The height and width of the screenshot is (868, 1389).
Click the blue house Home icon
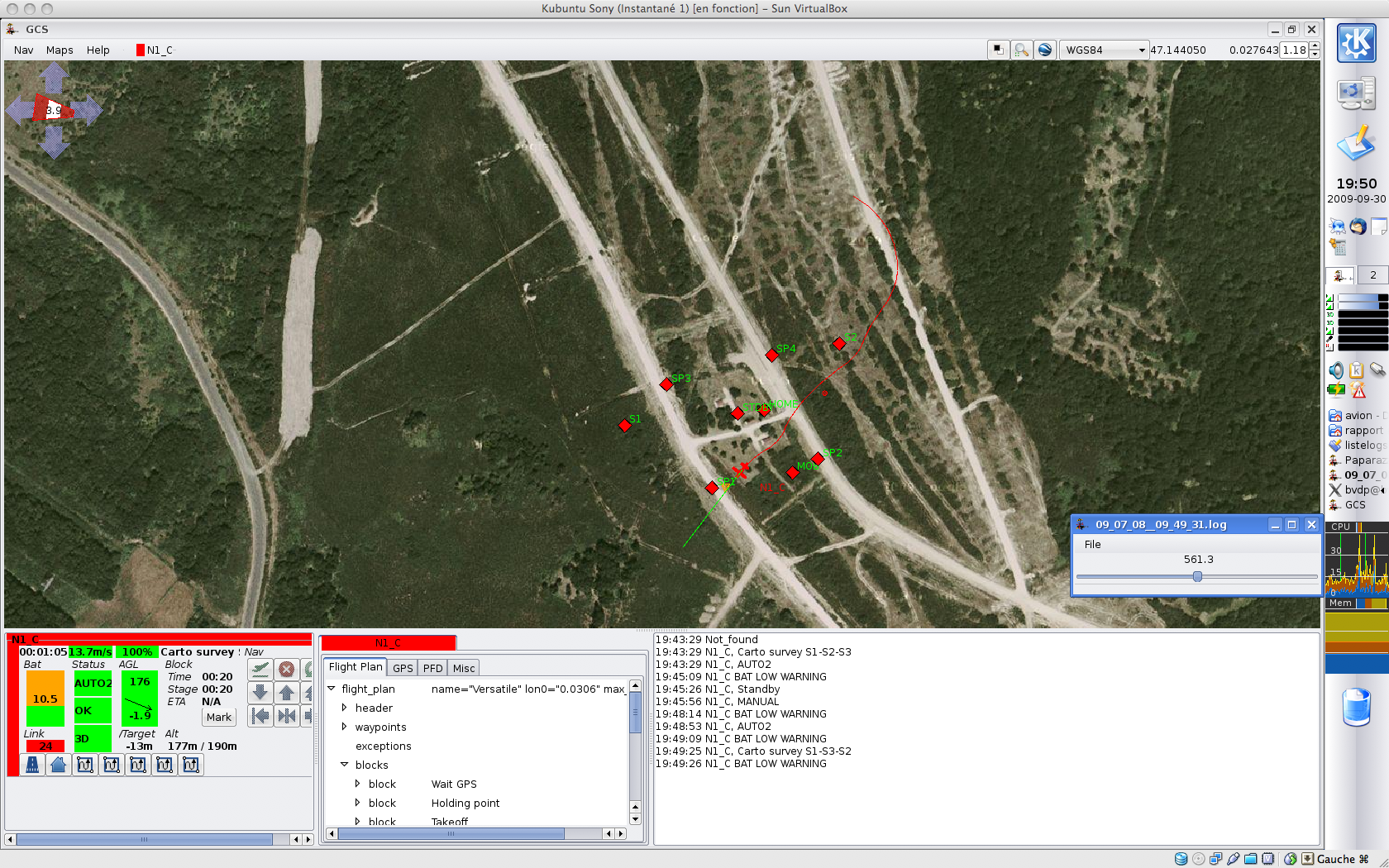pyautogui.click(x=58, y=765)
